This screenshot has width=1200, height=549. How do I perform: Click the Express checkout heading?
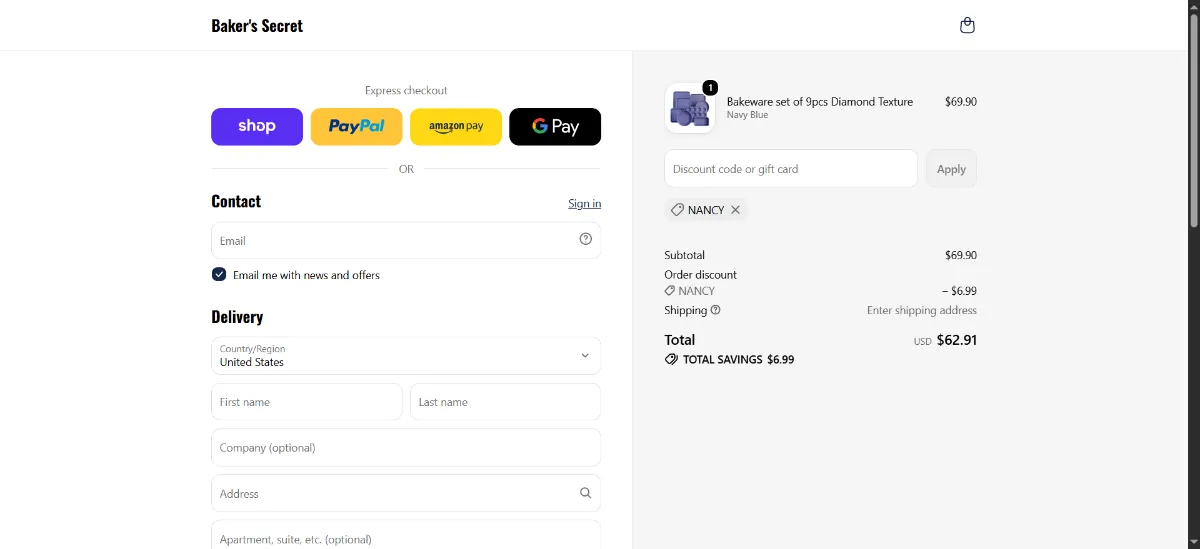(x=406, y=90)
